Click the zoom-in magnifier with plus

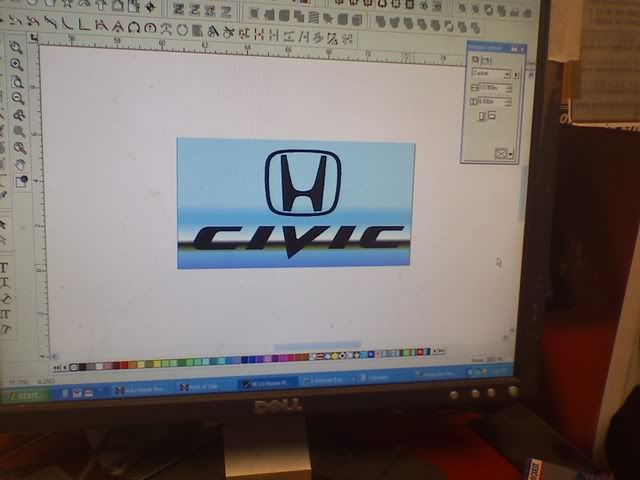point(16,64)
